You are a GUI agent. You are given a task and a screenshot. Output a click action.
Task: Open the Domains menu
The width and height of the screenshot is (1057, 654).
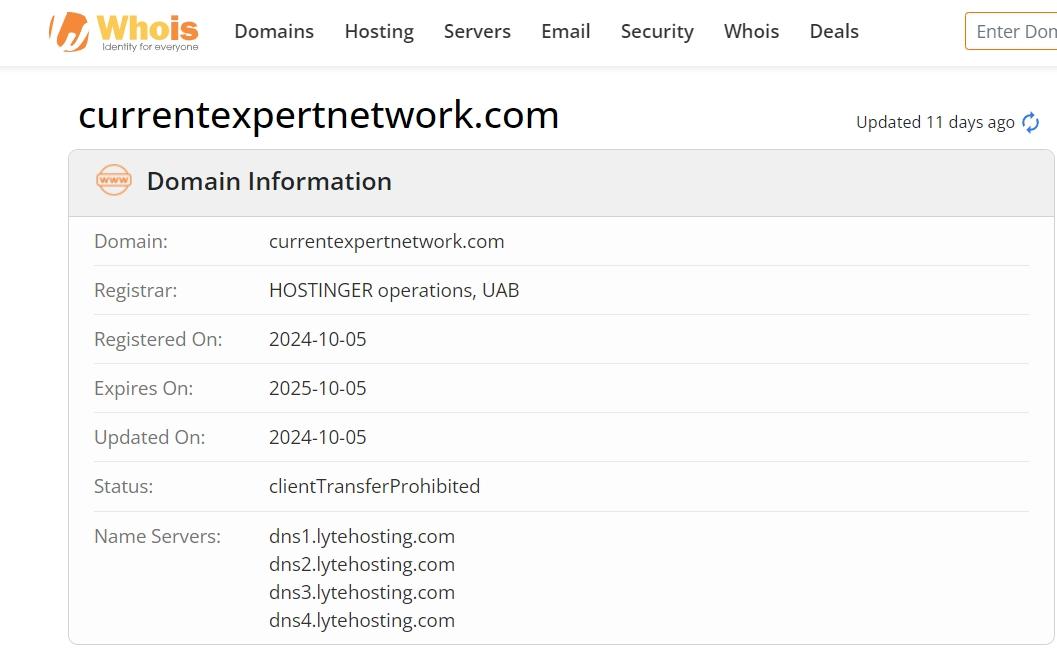(x=274, y=31)
